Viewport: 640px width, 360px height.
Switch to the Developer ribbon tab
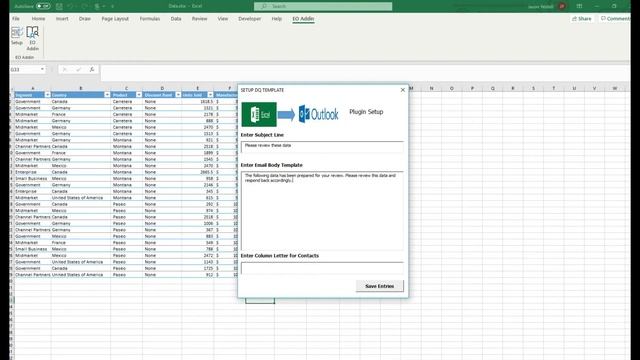(x=249, y=19)
